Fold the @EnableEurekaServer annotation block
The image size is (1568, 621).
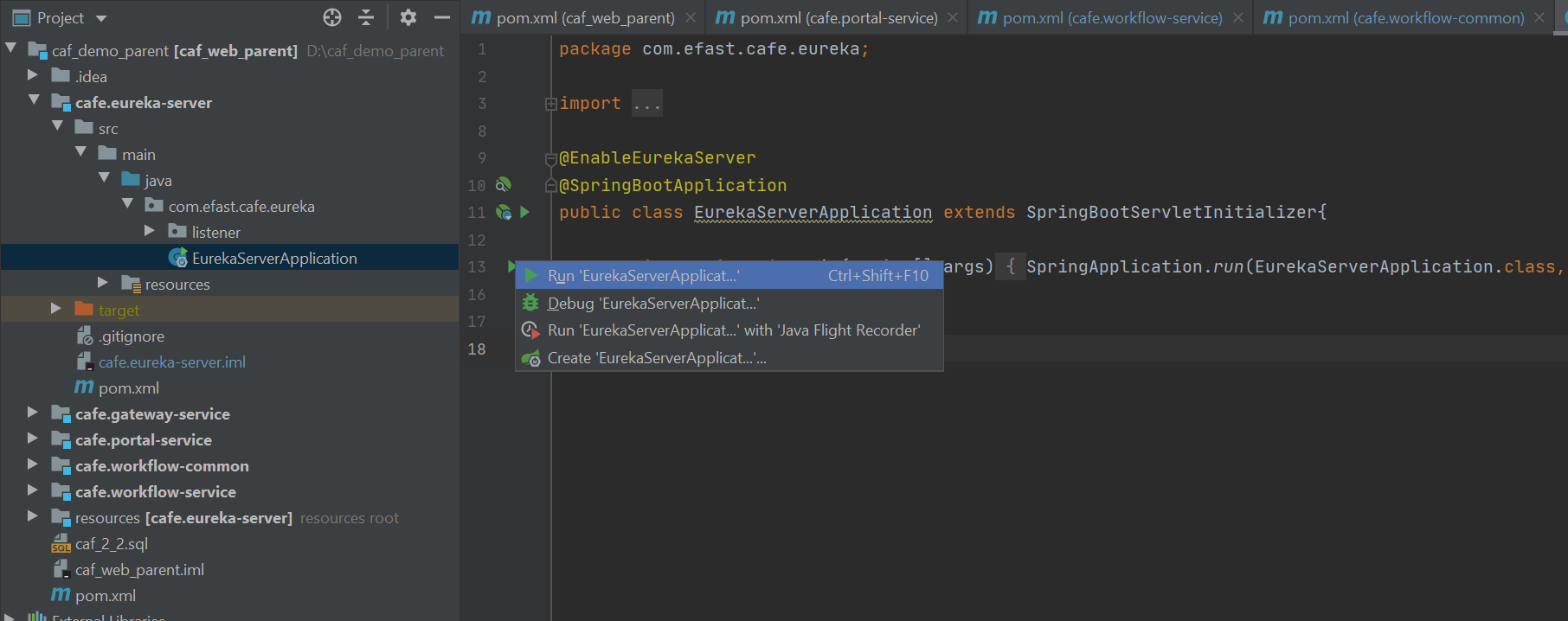tap(550, 158)
